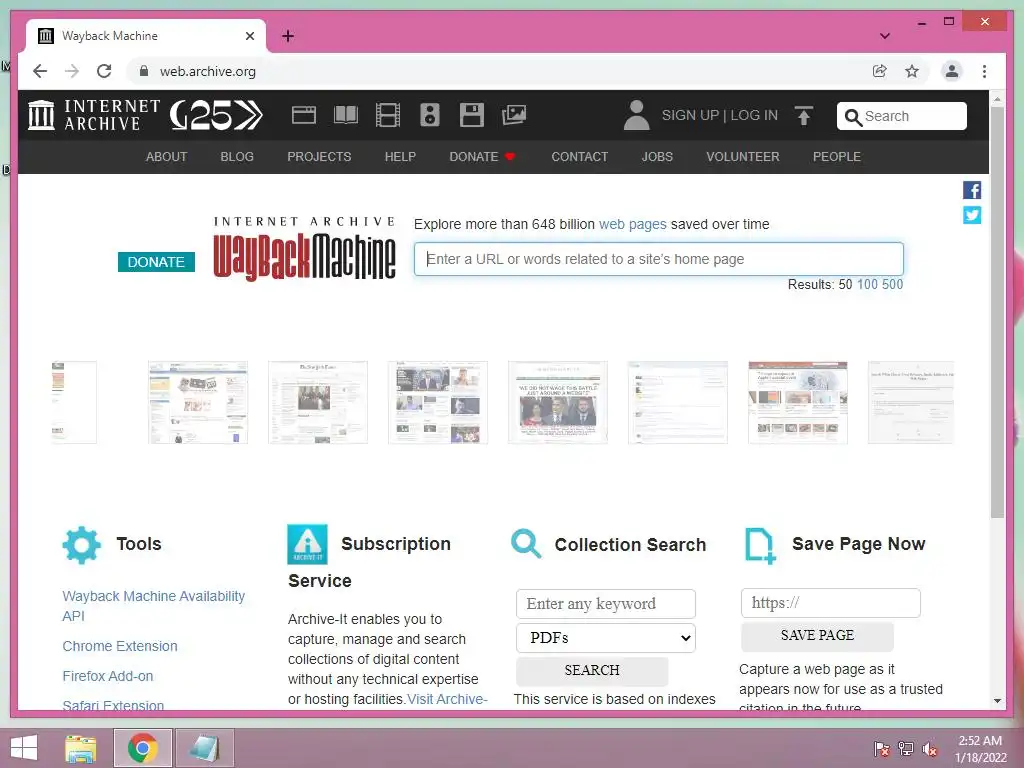Open Firefox Add-on link
This screenshot has height=768, width=1024.
point(108,676)
